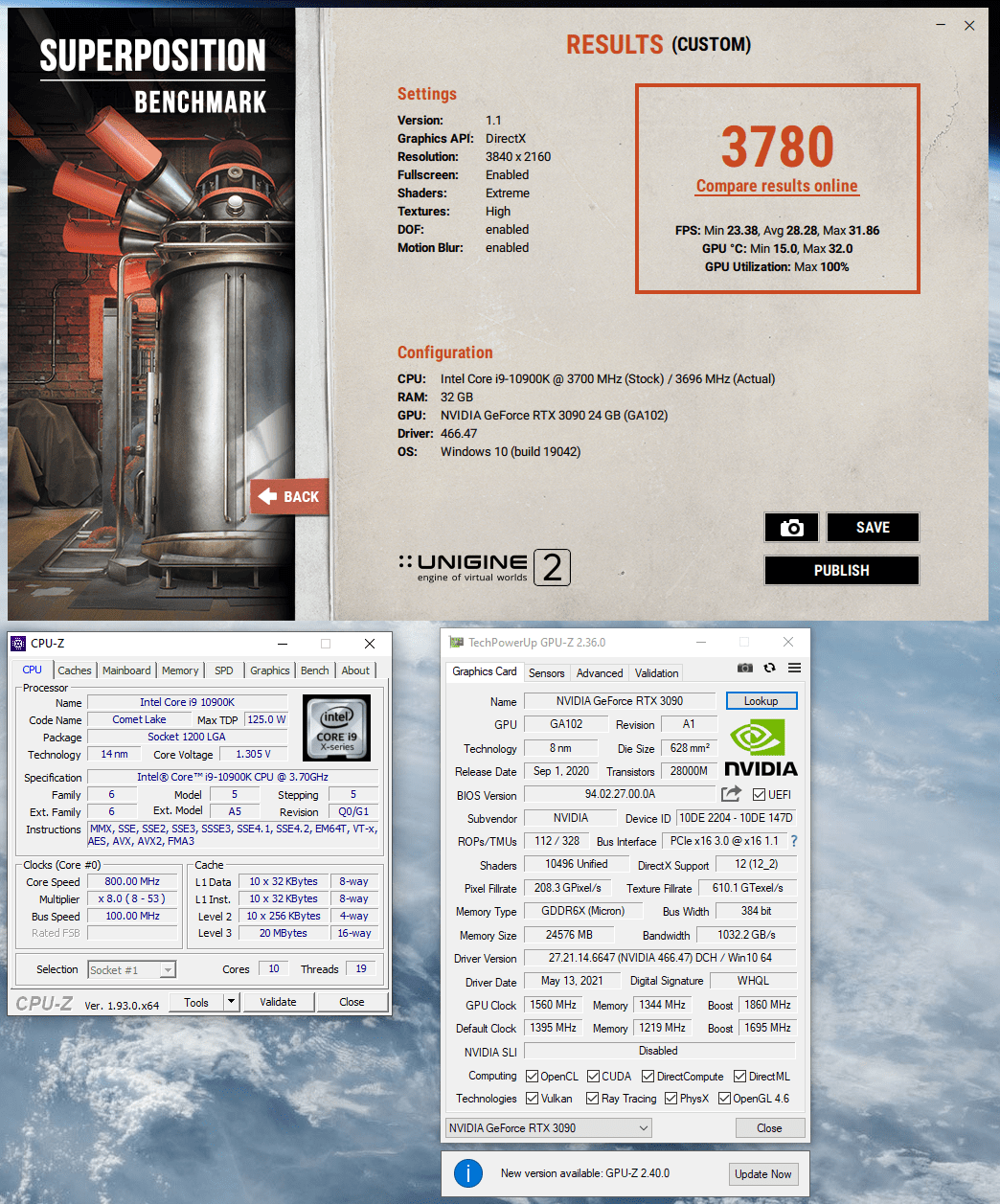Click the NVIDIA logo in GPU-Z
Image resolution: width=1000 pixels, height=1204 pixels.
pos(761,748)
